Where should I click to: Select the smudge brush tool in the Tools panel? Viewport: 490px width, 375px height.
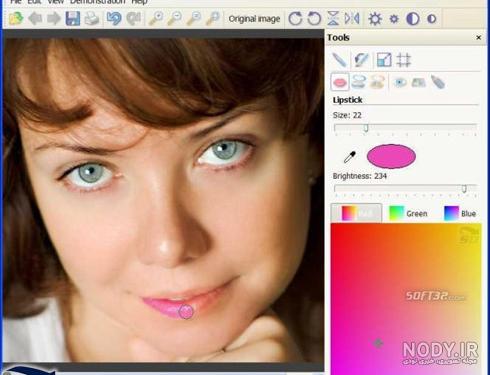(x=361, y=60)
